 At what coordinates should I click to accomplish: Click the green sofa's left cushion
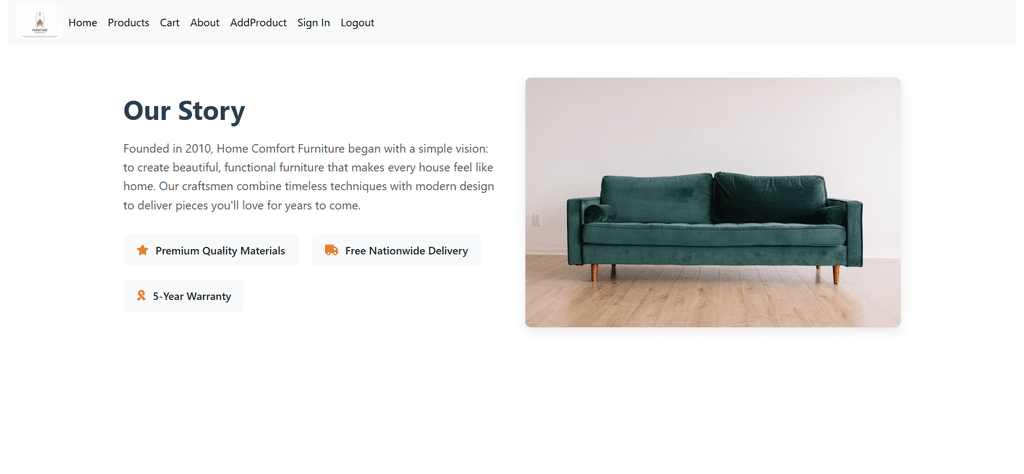pyautogui.click(x=656, y=198)
